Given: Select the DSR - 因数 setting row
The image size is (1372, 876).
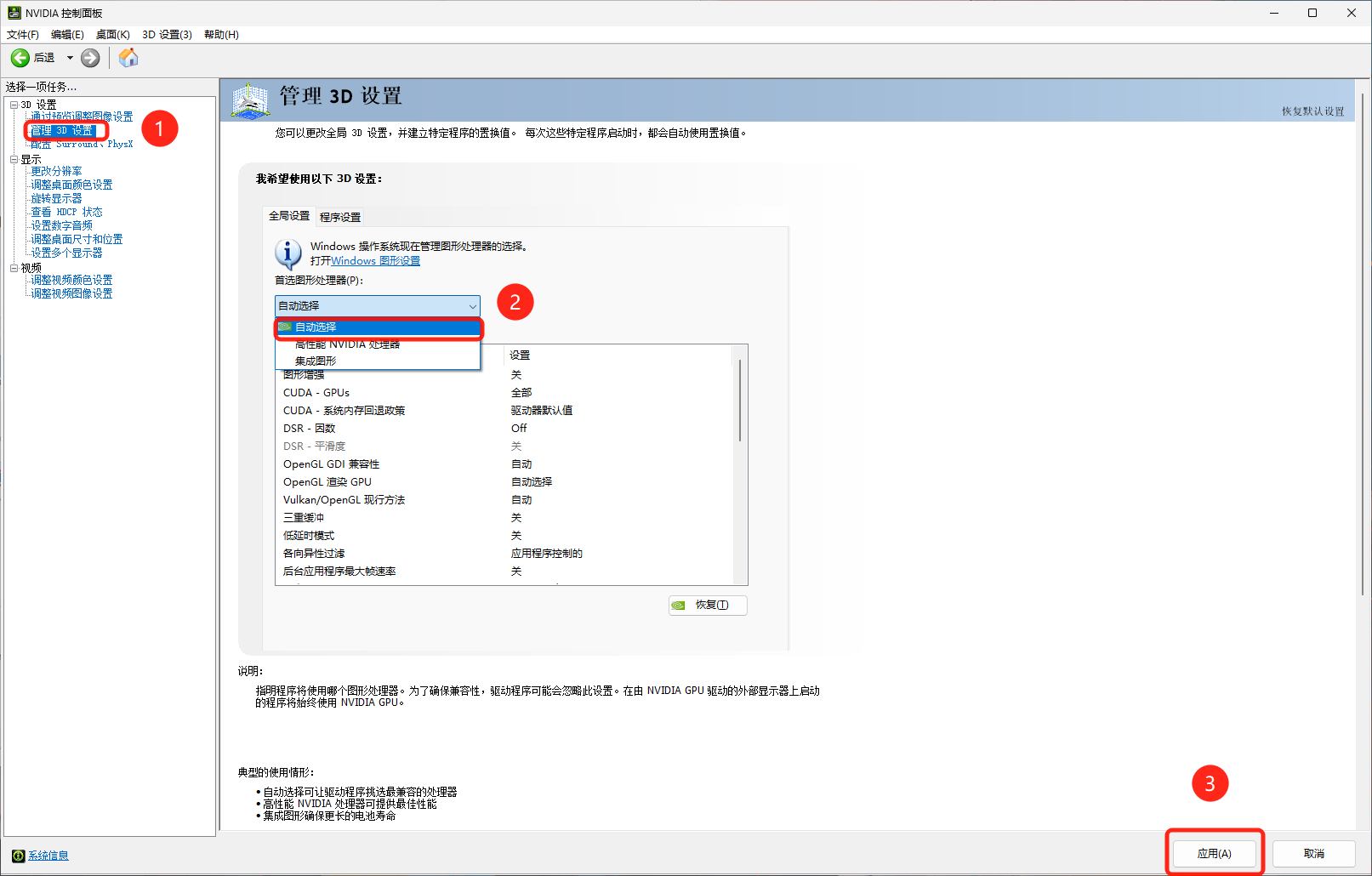Looking at the screenshot, I should pos(504,429).
